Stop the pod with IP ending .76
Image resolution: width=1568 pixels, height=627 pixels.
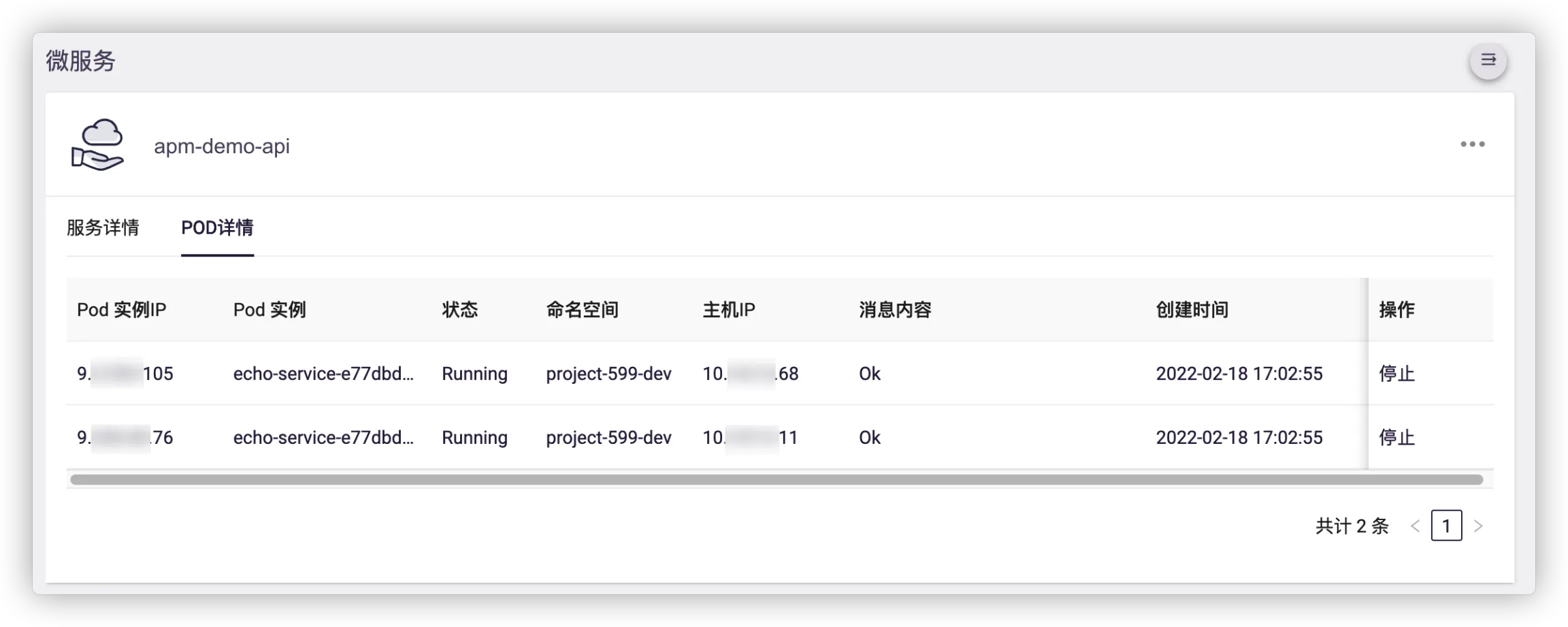click(x=1396, y=438)
